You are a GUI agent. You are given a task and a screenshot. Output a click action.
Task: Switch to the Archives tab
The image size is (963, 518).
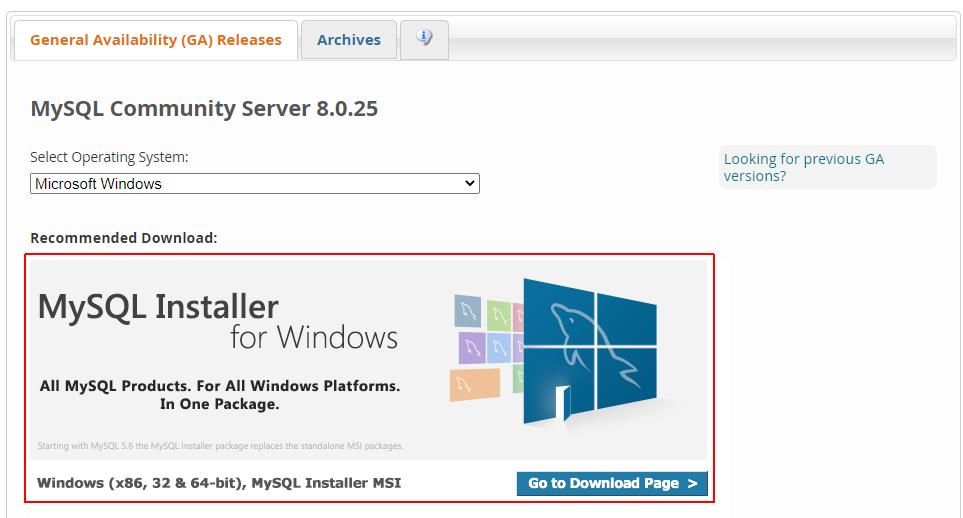point(349,40)
